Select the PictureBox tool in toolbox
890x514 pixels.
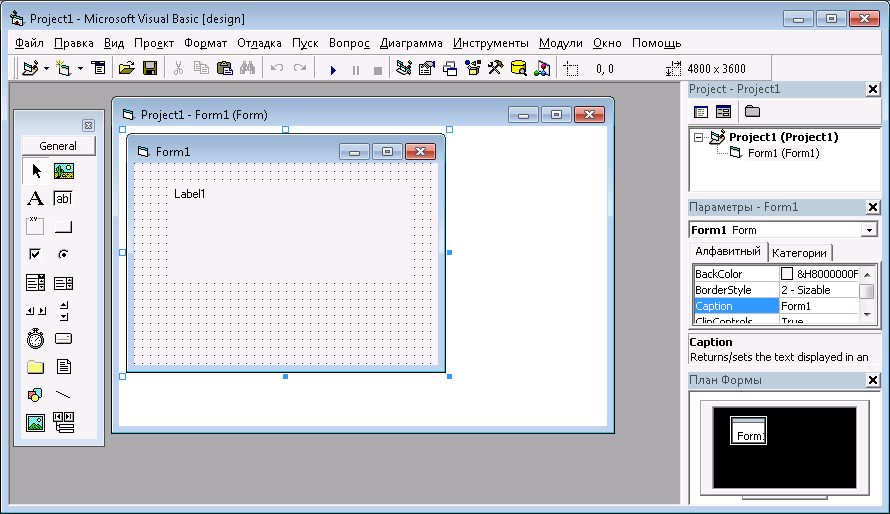click(x=64, y=171)
